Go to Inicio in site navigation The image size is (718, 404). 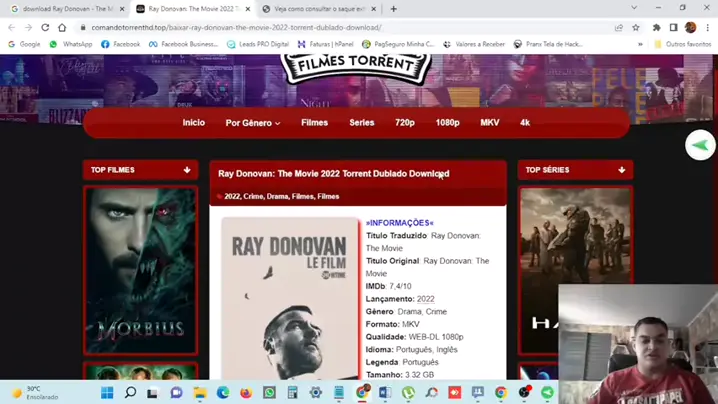pyautogui.click(x=194, y=123)
